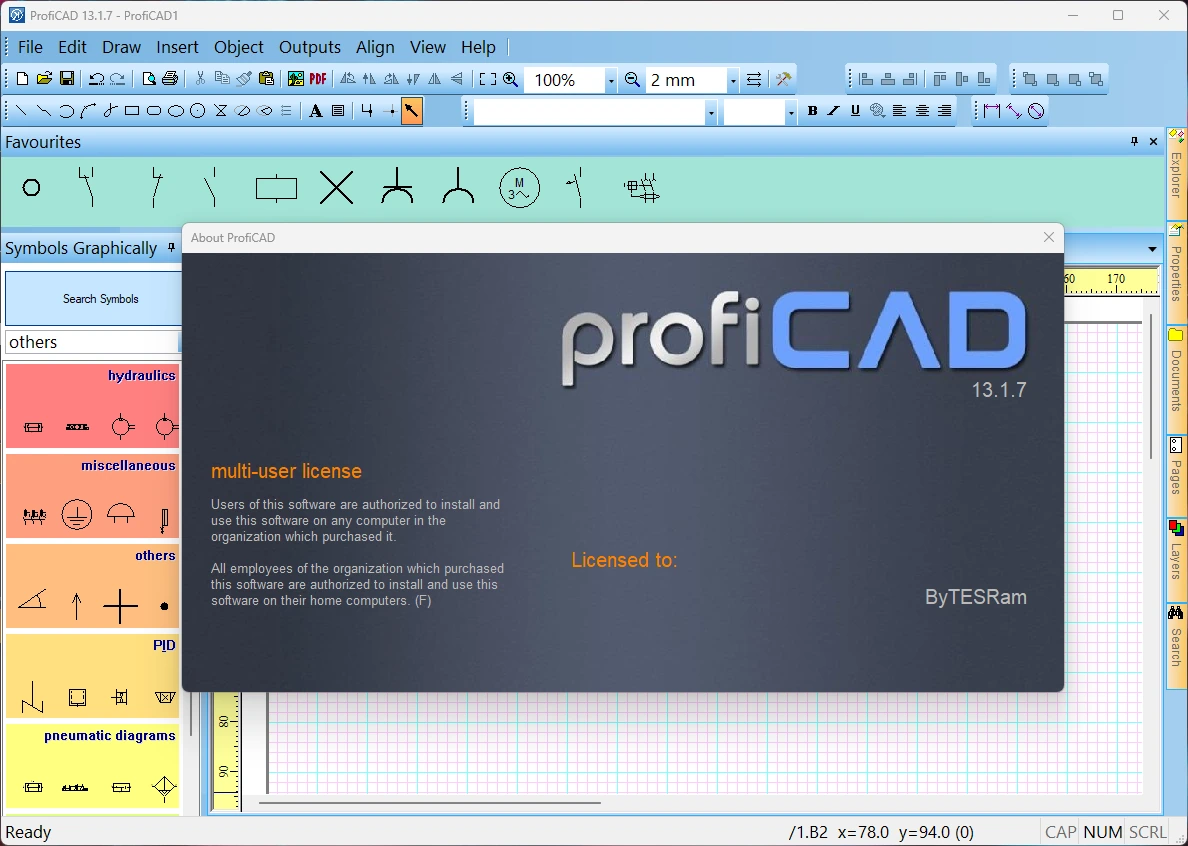1188x846 pixels.
Task: Zoom in with the magnifier plus icon
Action: tap(511, 79)
